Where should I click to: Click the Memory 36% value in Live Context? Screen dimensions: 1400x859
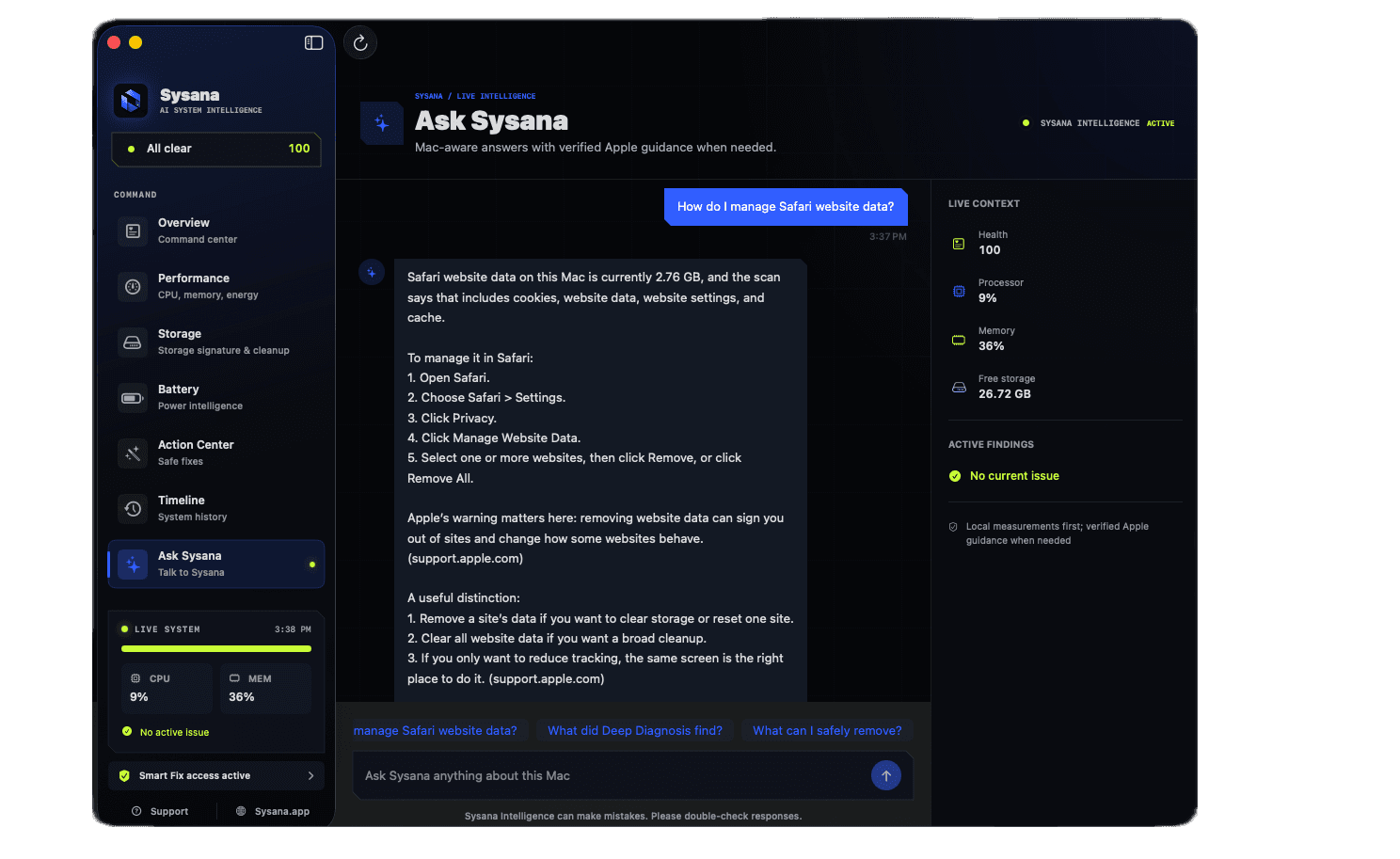[992, 346]
